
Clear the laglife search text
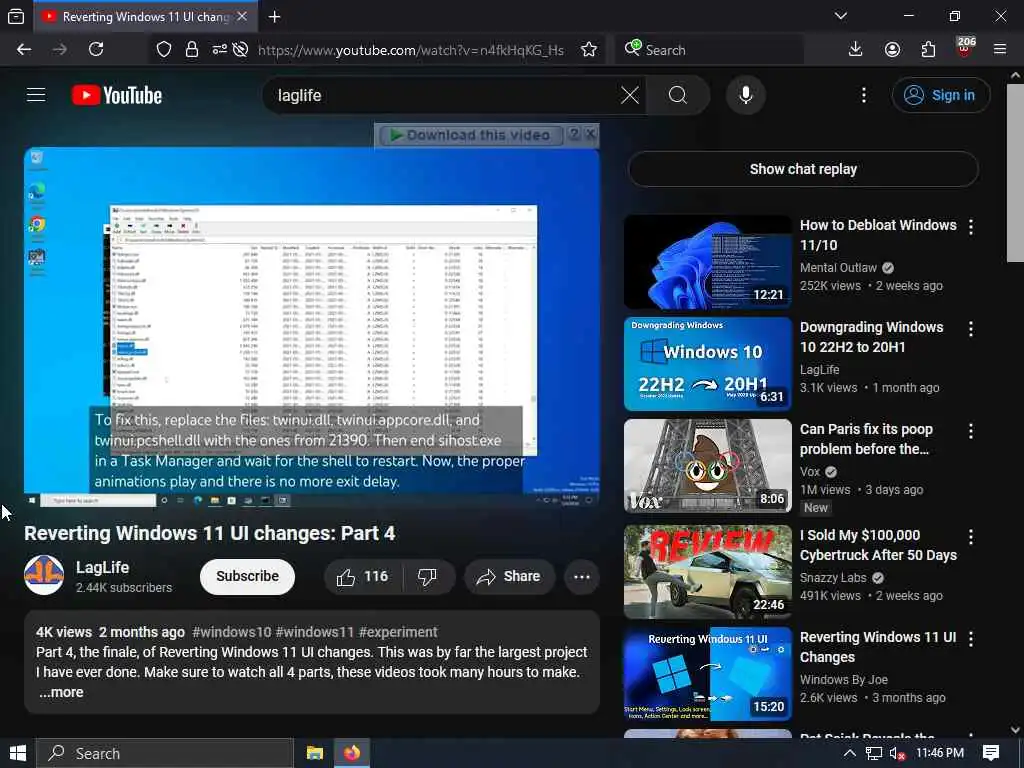tap(630, 95)
